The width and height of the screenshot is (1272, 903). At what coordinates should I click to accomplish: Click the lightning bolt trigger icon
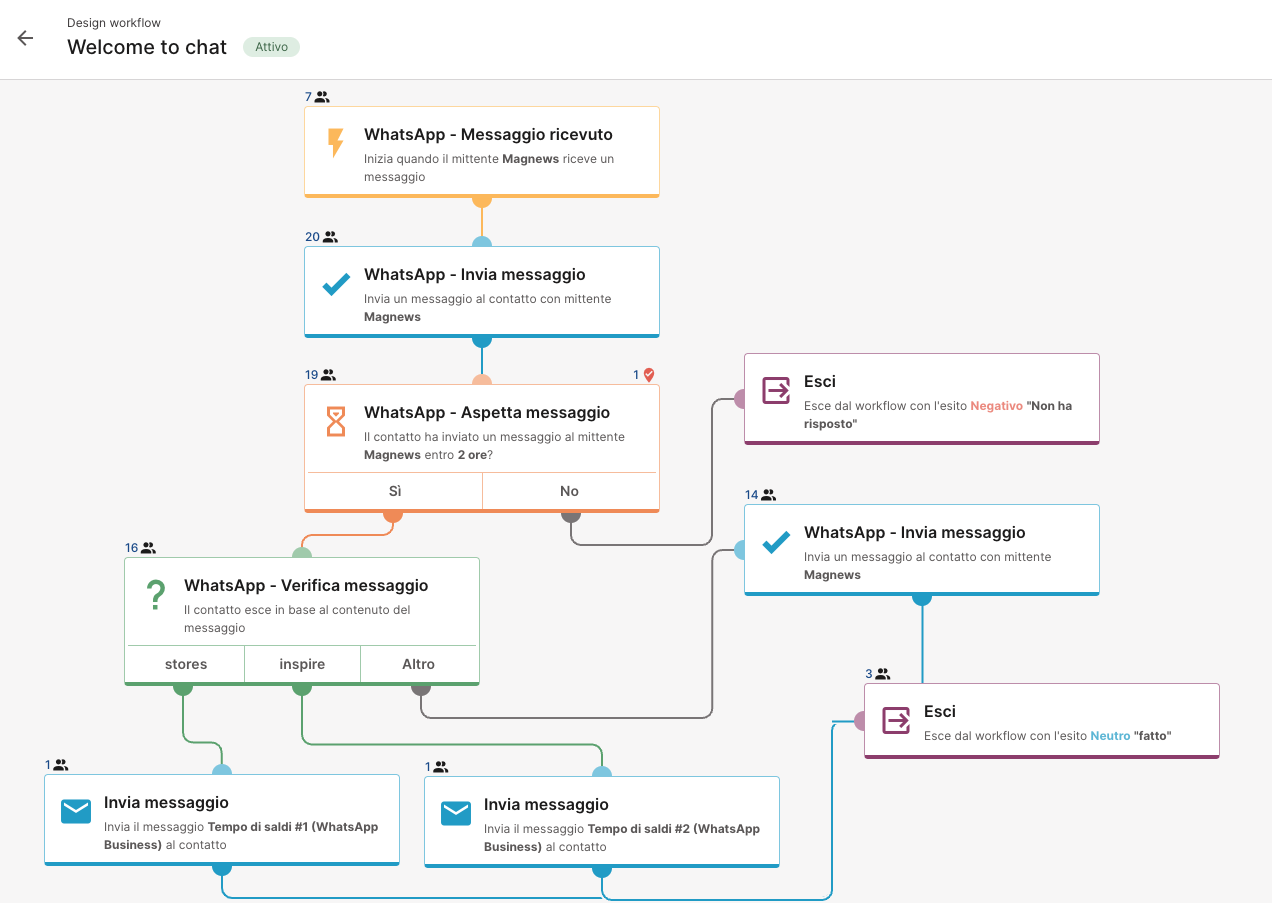click(x=336, y=143)
